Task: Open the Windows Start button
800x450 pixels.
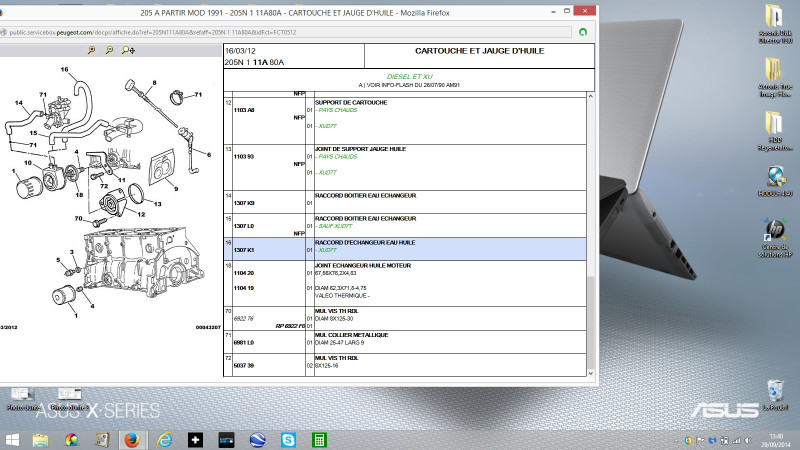Action: pos(12,440)
